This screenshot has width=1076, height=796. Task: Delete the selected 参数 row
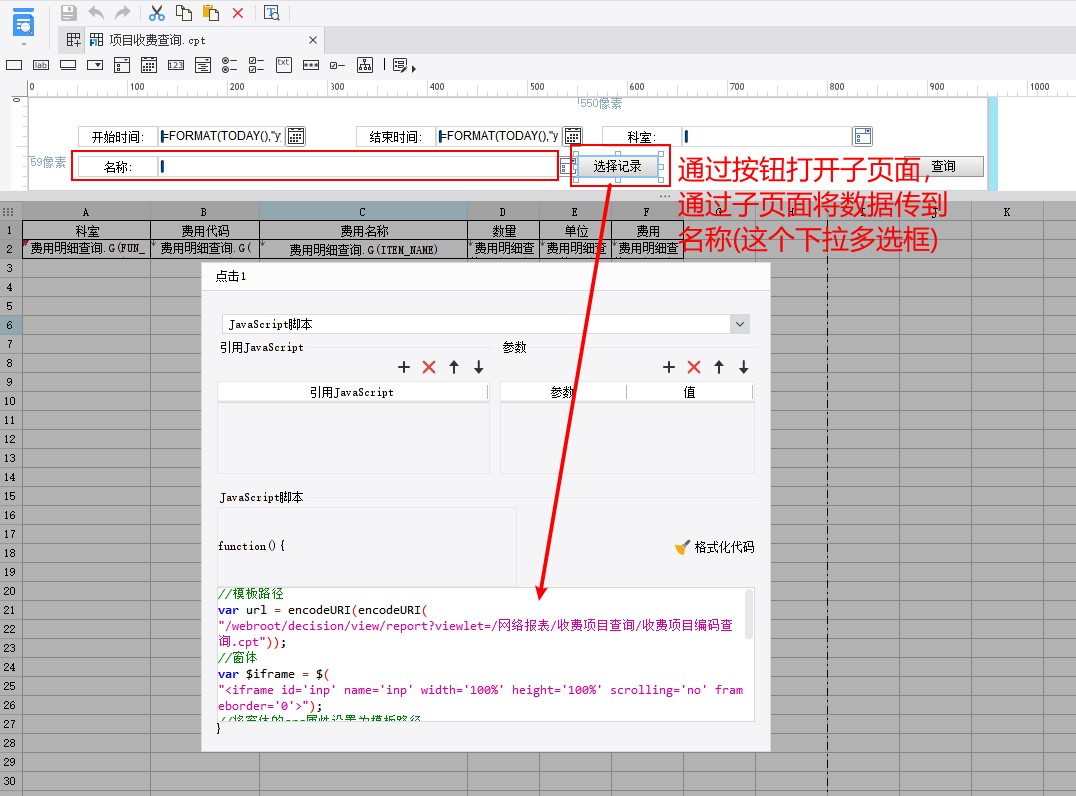point(694,367)
